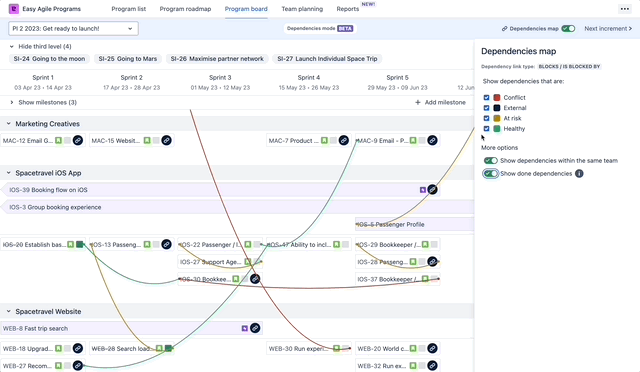Select the Program board tab
This screenshot has width=640, height=372.
pyautogui.click(x=246, y=9)
